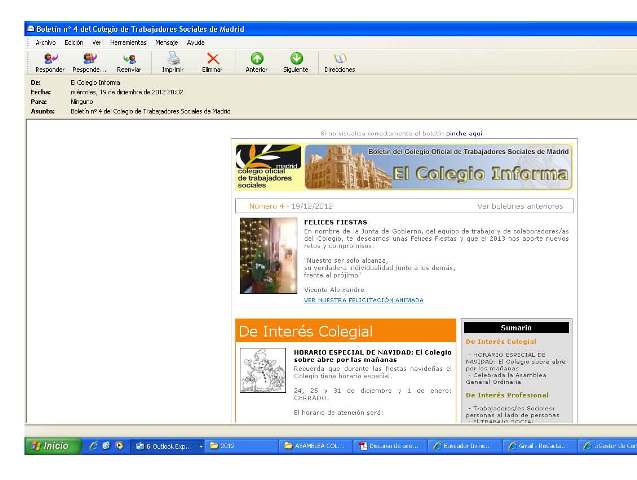The image size is (637, 480).
Task: Open the Ver menu
Action: (x=96, y=42)
